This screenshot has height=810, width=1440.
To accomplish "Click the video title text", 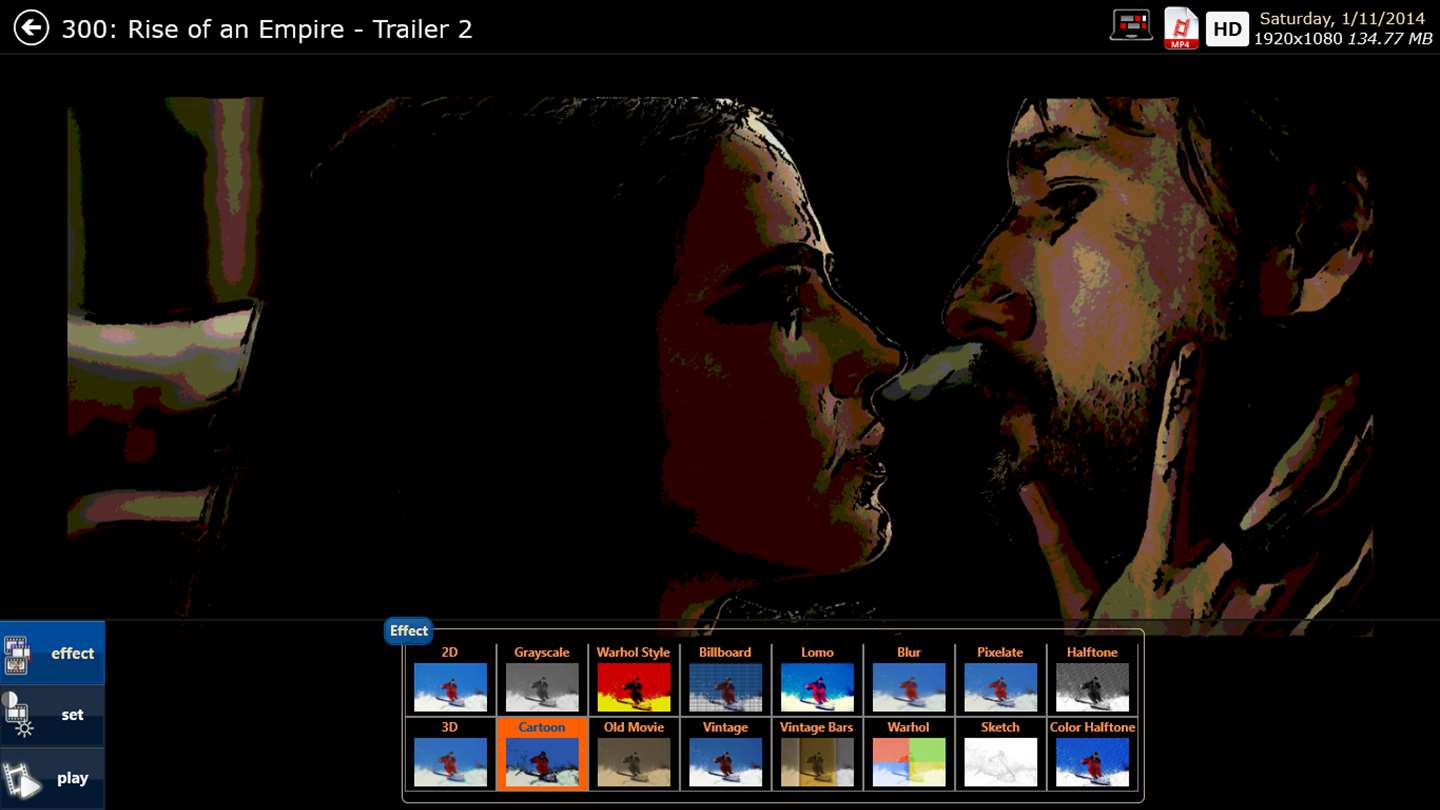I will pyautogui.click(x=267, y=29).
